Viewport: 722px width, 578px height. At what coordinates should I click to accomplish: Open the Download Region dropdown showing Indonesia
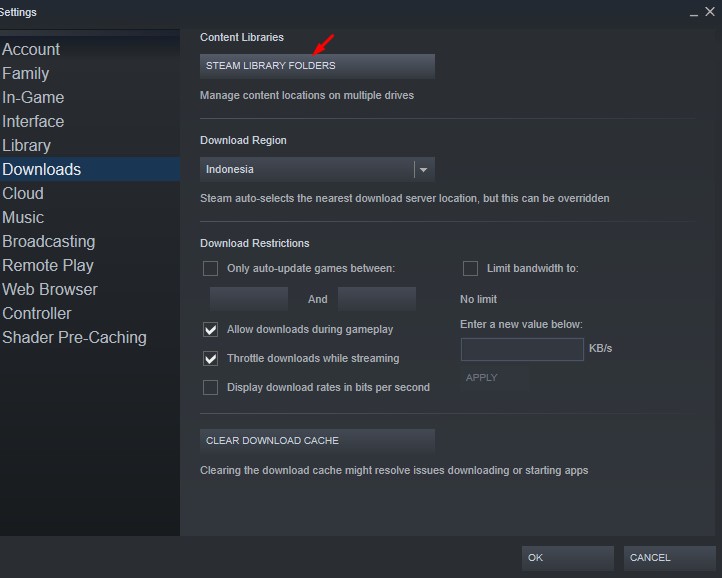(317, 169)
